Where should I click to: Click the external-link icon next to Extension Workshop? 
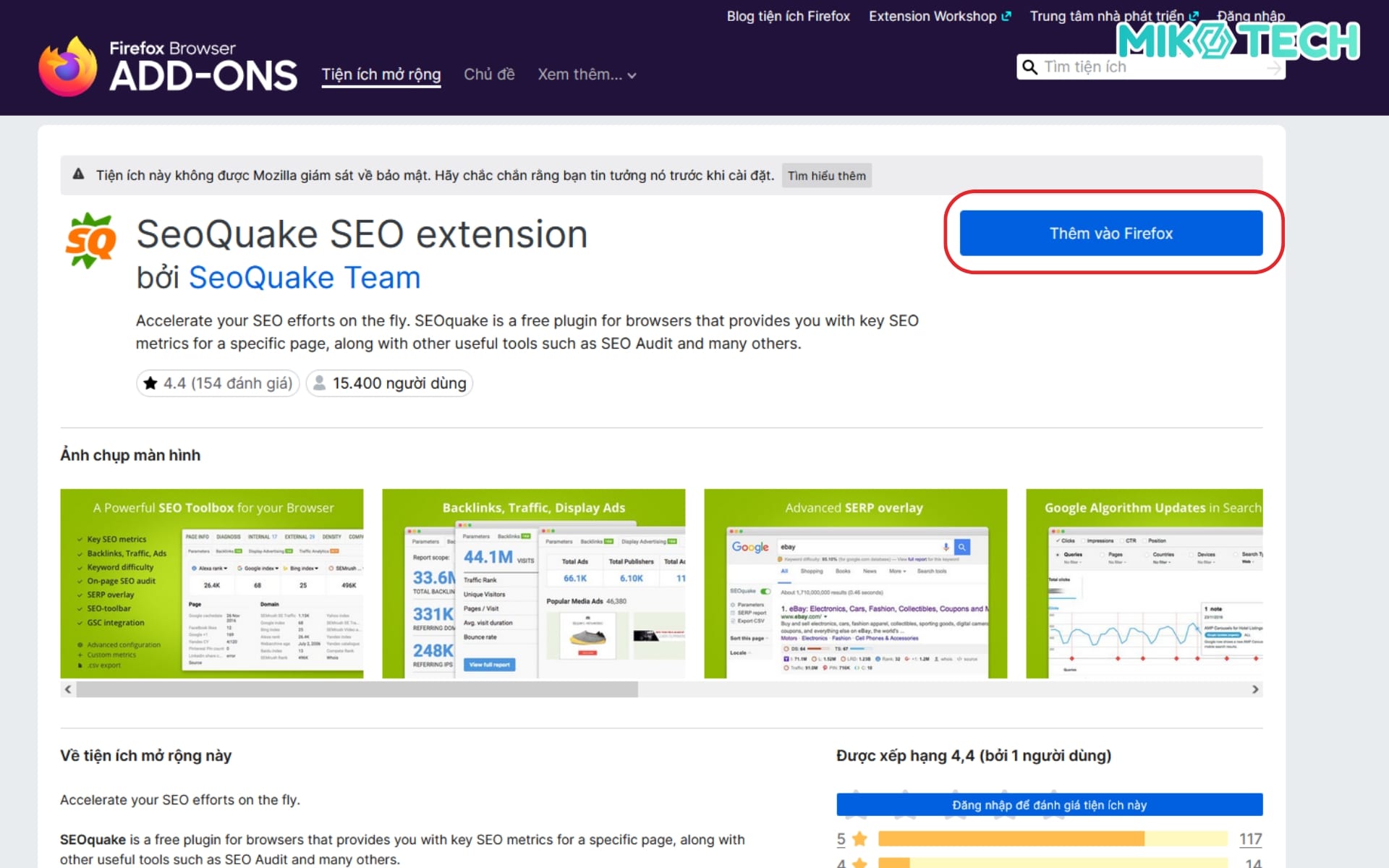click(1007, 14)
